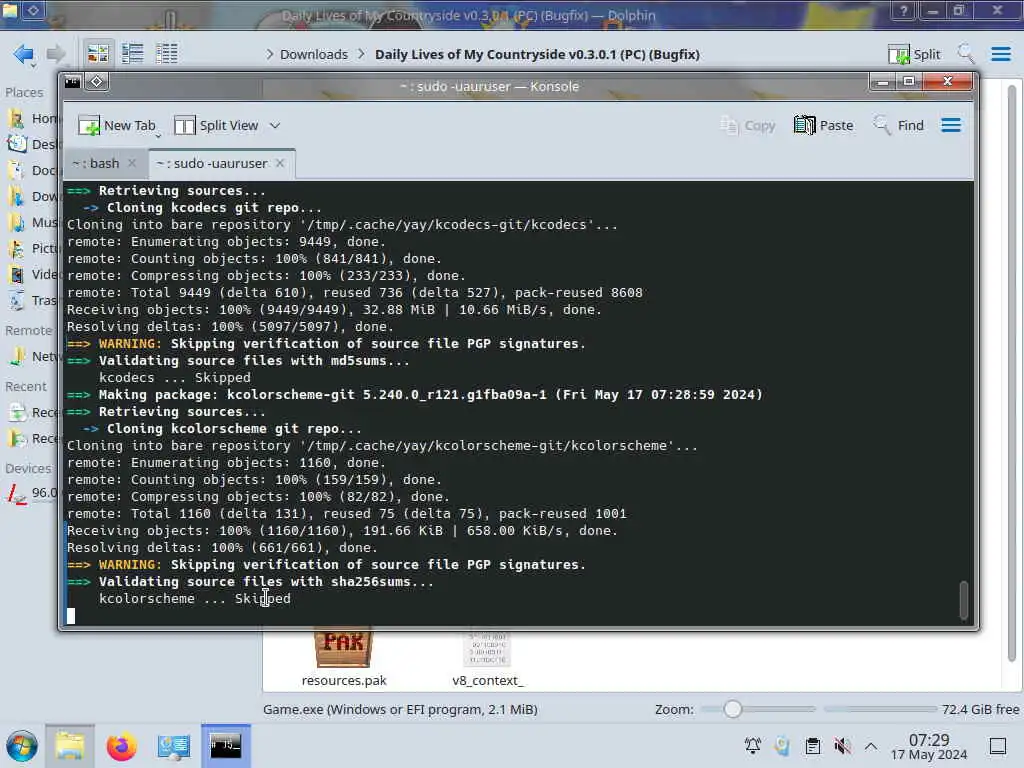Go back in Dolphin navigation
Screen dimensions: 1024x768
[x=24, y=54]
